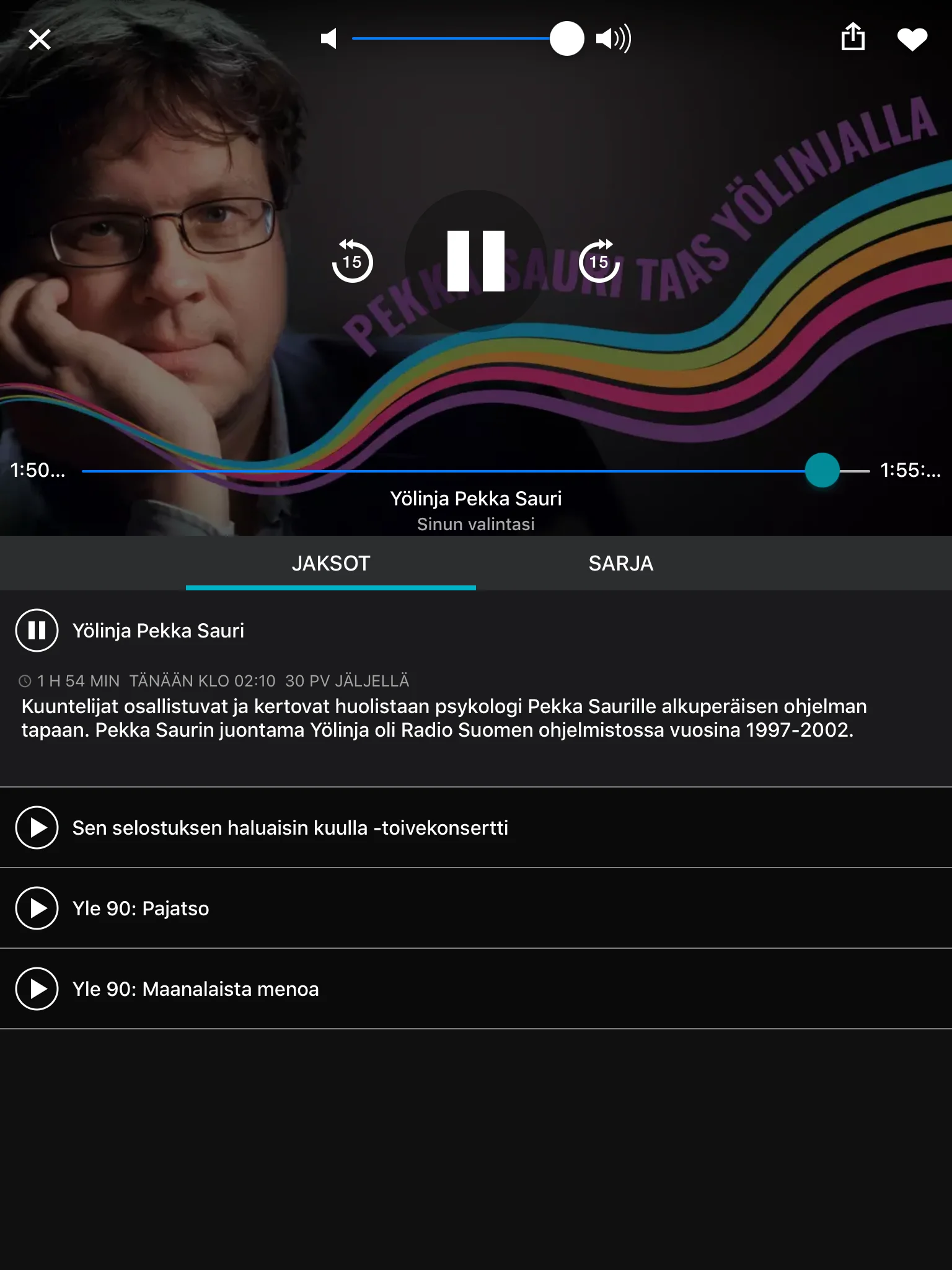This screenshot has width=952, height=1270.
Task: Select the Yle 90: Maanalaista menoa title
Action: [x=195, y=988]
